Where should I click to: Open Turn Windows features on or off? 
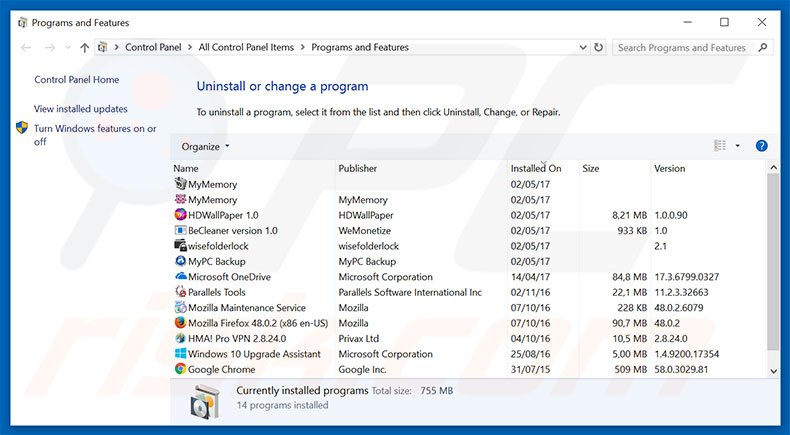pyautogui.click(x=95, y=135)
